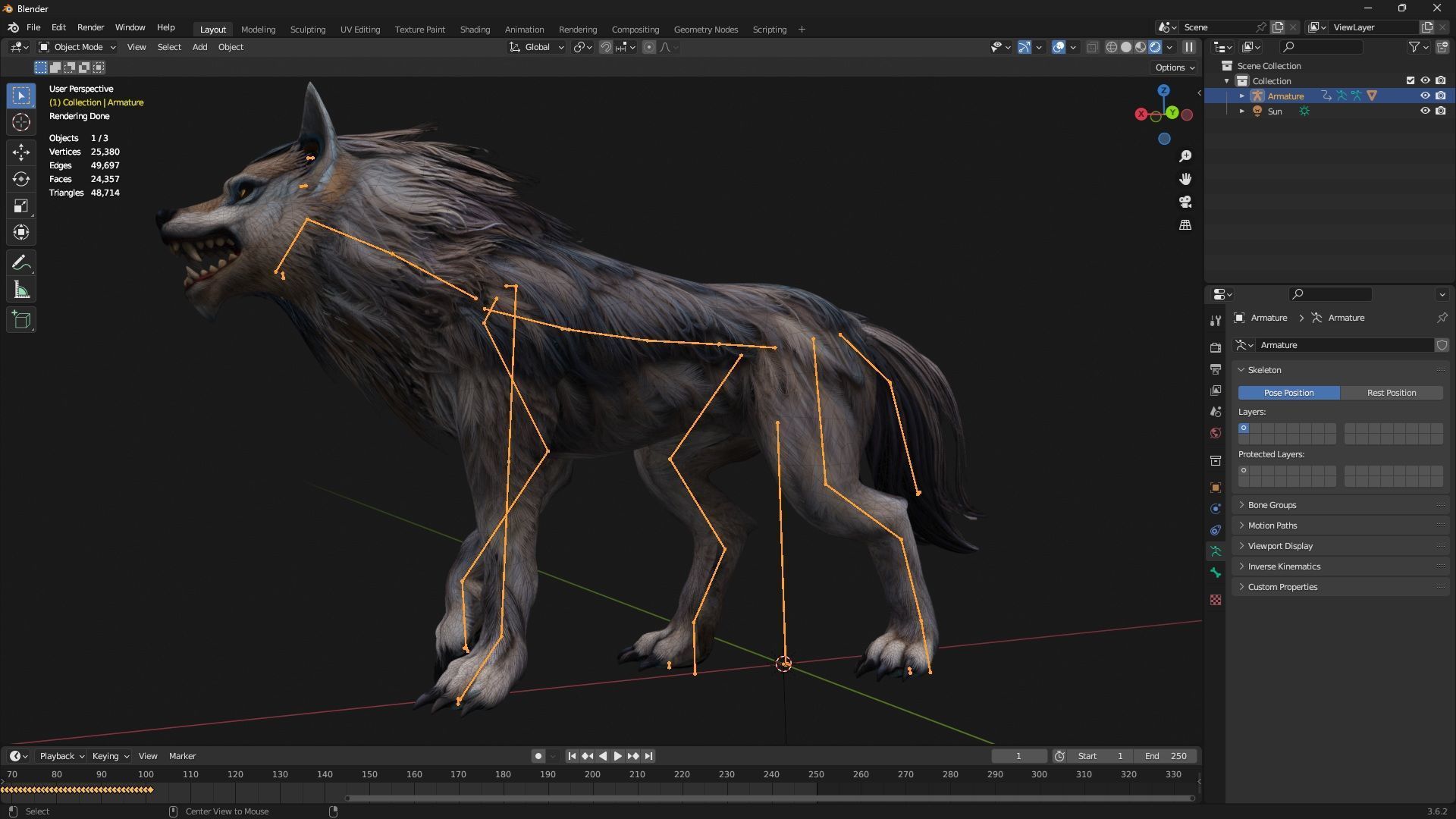Toggle X-Ray display button
The image size is (1456, 819).
[x=1092, y=47]
